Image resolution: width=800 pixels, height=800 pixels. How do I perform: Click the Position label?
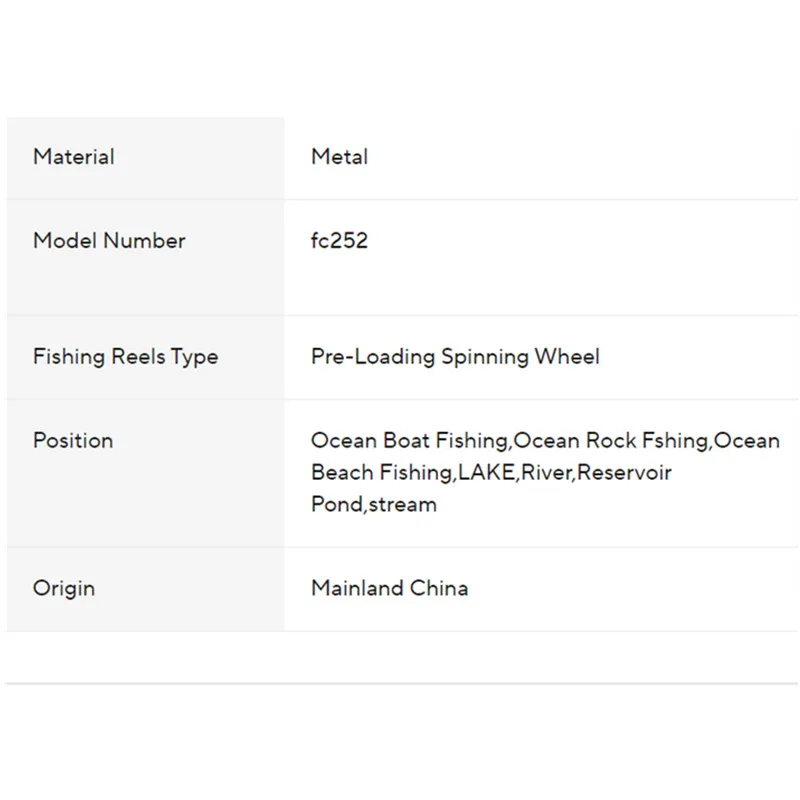point(73,441)
